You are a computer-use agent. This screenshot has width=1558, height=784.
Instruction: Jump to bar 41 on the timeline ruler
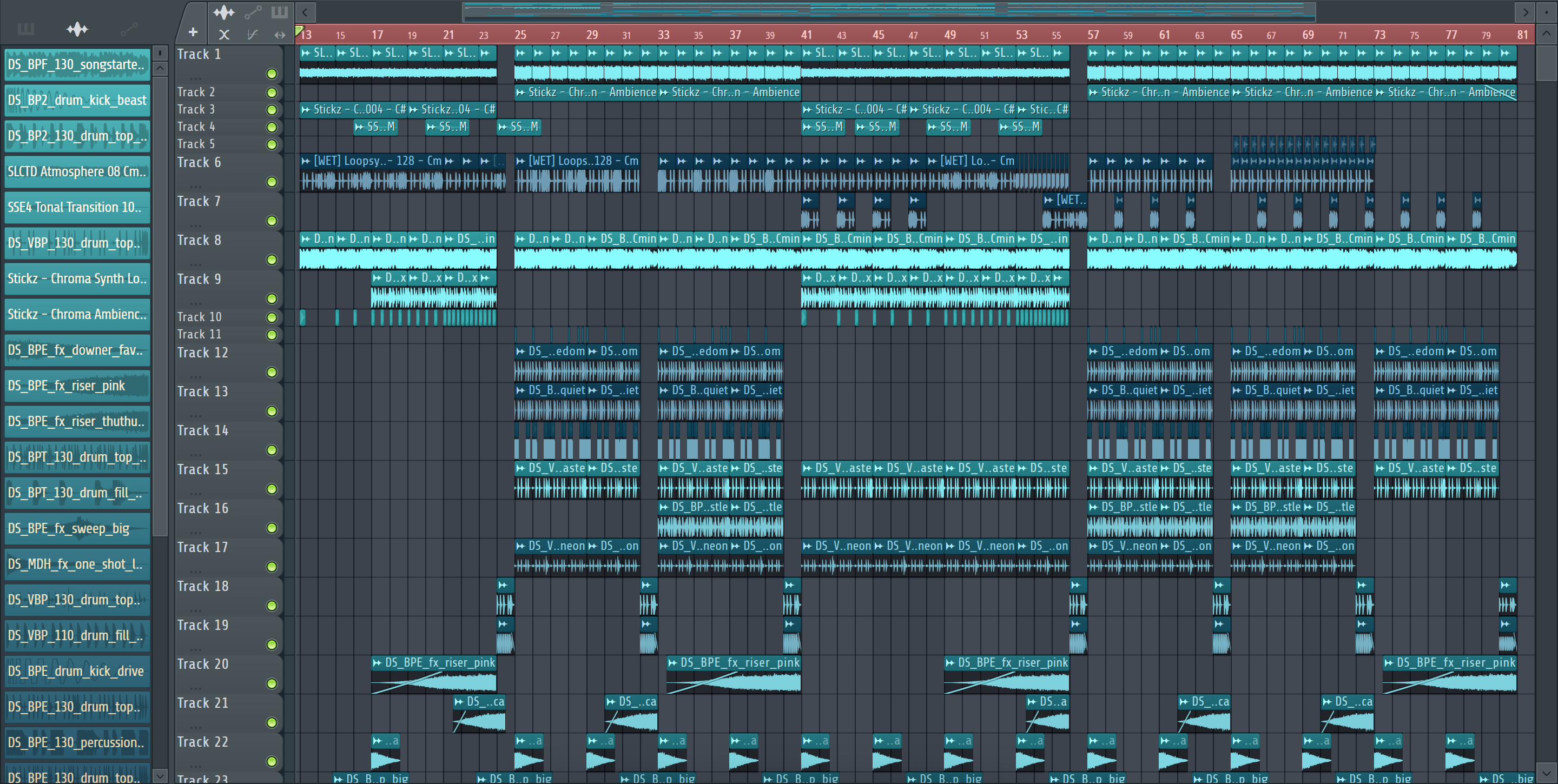(x=807, y=35)
